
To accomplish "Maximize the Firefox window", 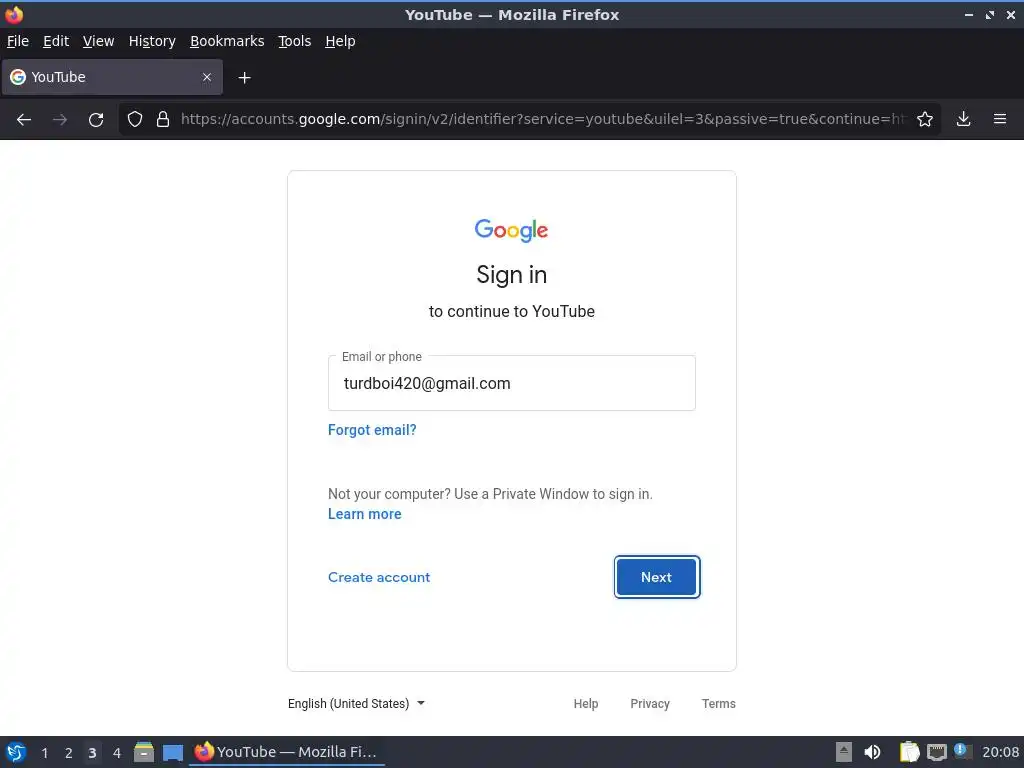I will tap(990, 14).
